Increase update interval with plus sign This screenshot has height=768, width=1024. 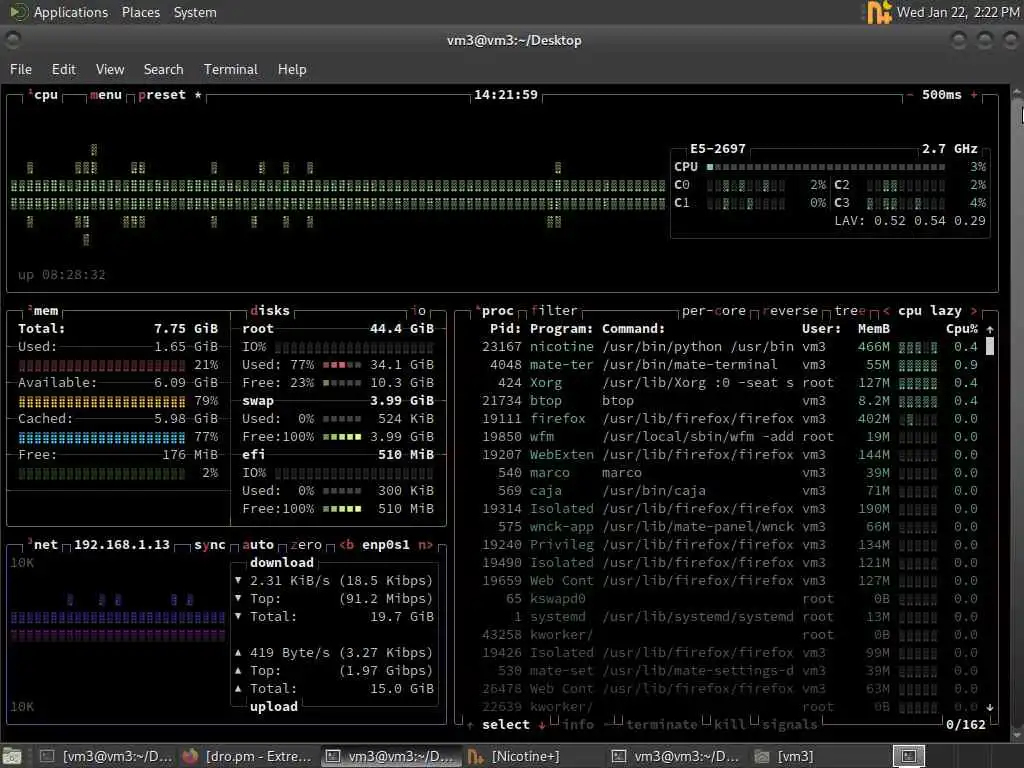[x=974, y=95]
